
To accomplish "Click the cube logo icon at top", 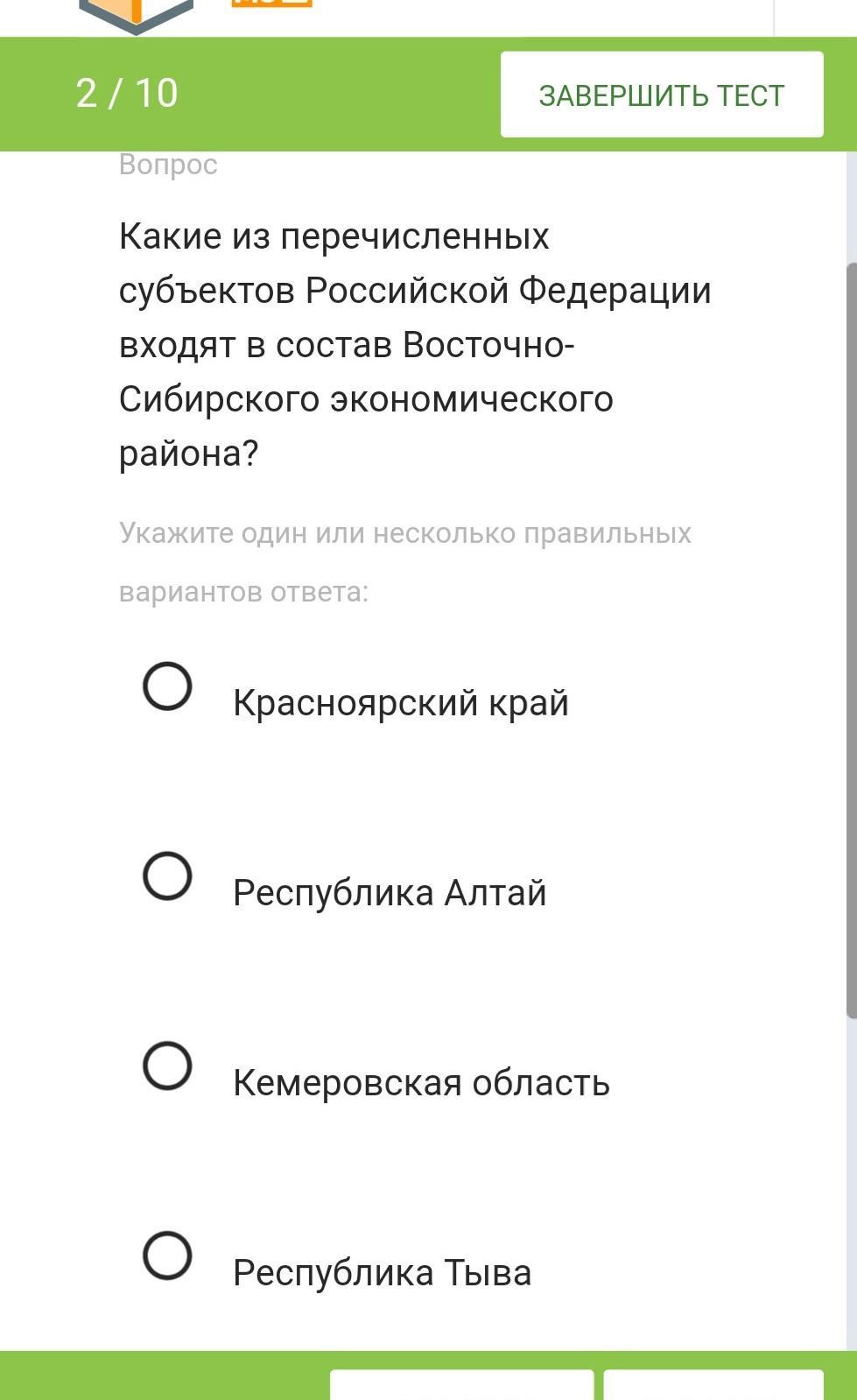I will tap(136, 16).
